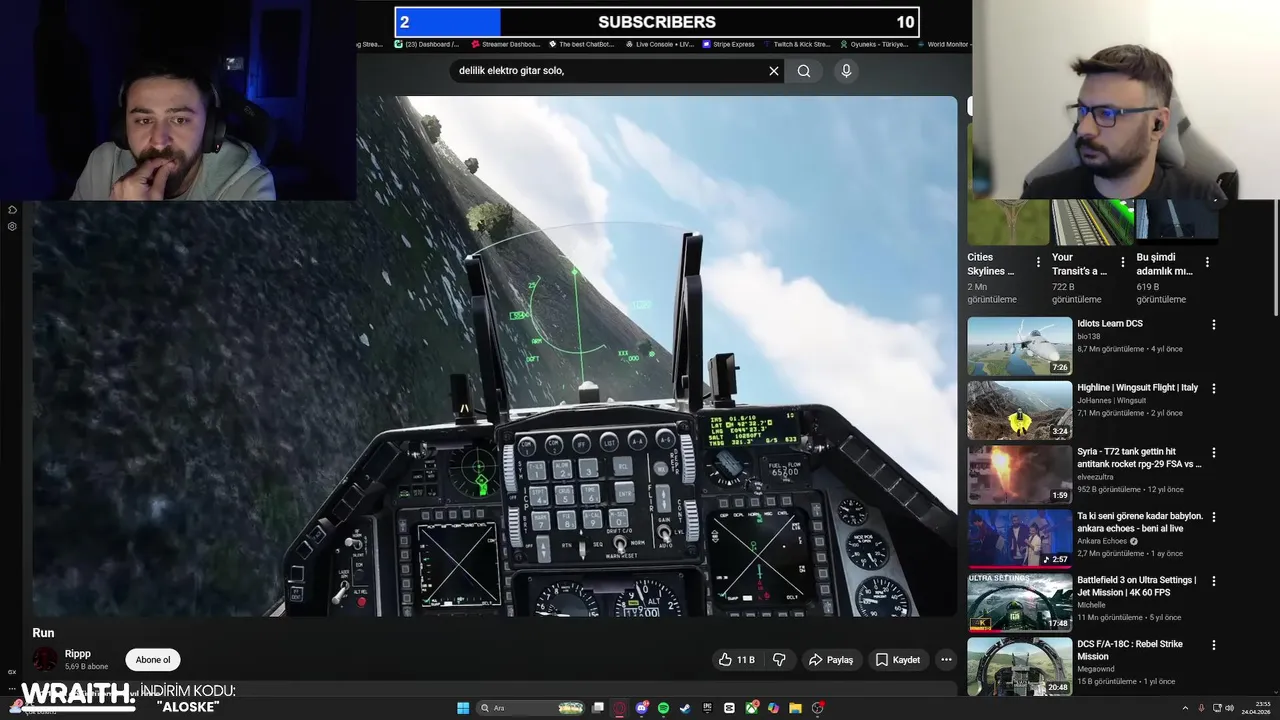Image resolution: width=1280 pixels, height=720 pixels.
Task: Like the video showing 11 B
Action: click(737, 660)
